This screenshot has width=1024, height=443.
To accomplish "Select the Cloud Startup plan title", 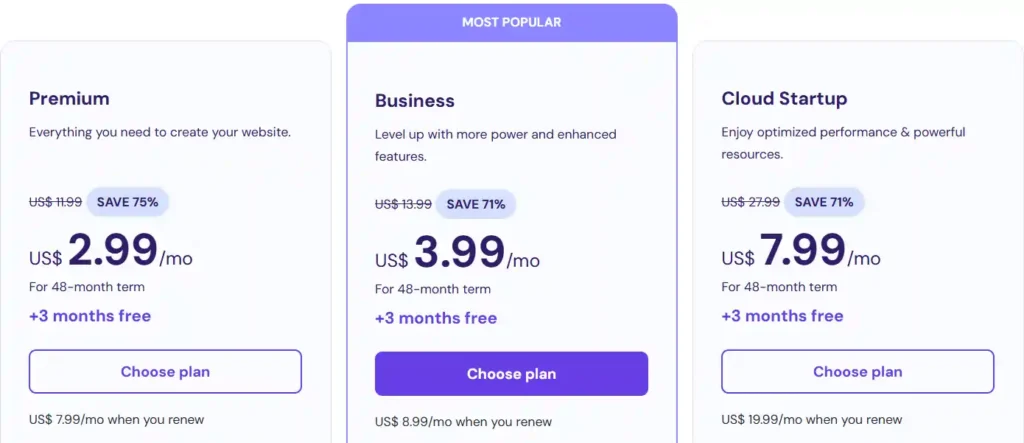I will click(x=783, y=99).
